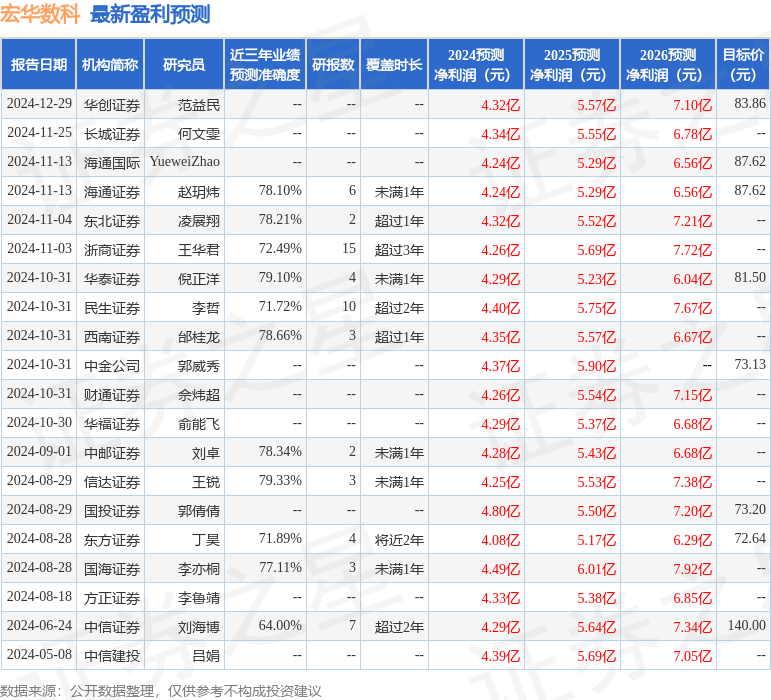Click the 最新盈利预测 heading text
This screenshot has height=700, width=771.
[150, 14]
